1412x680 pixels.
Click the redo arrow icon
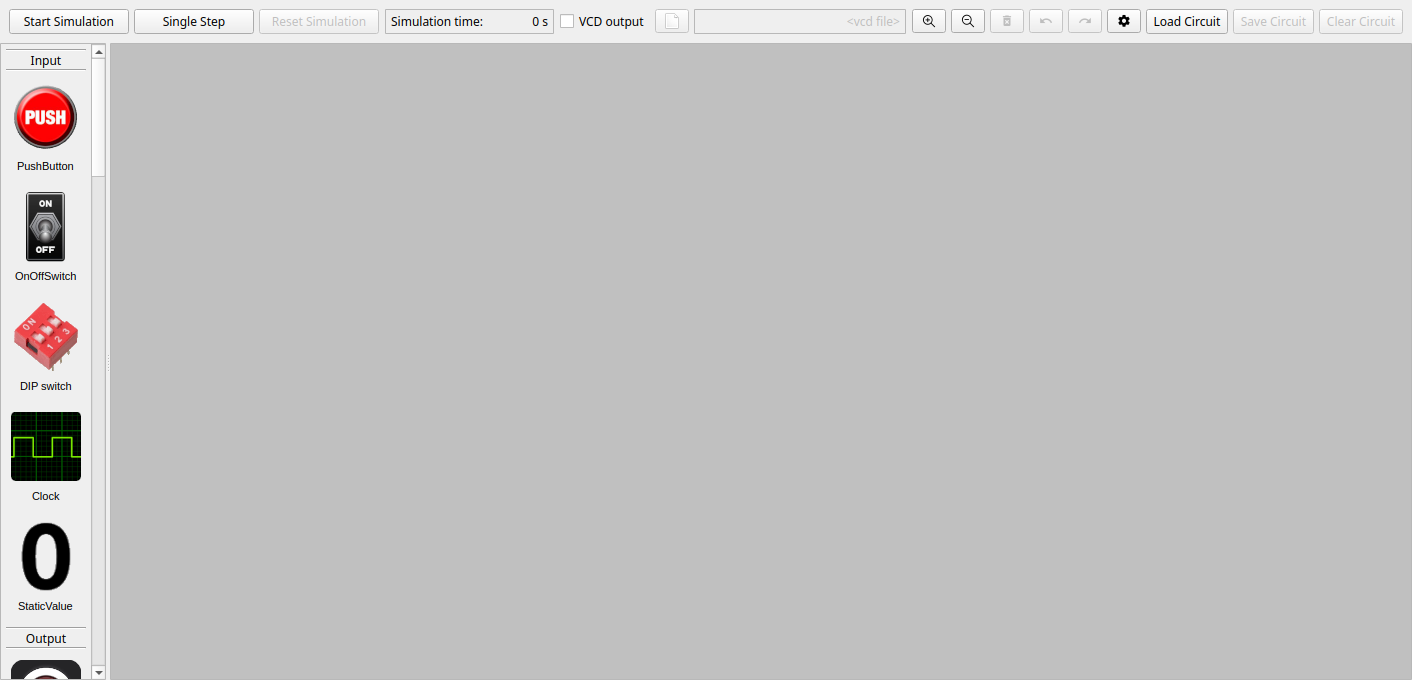(x=1085, y=21)
